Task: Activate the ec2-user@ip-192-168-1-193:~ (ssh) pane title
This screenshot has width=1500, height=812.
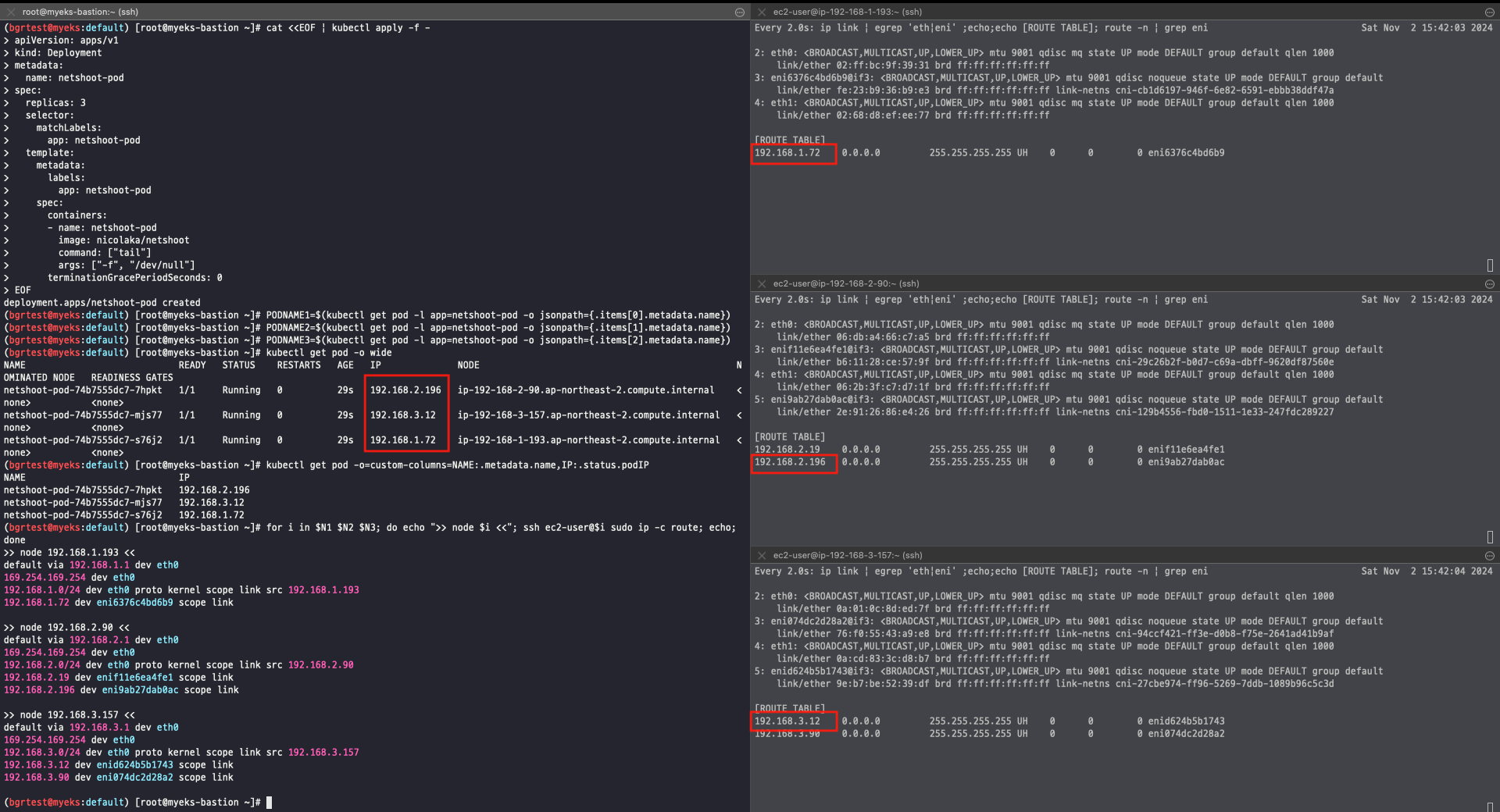Action: pos(848,12)
